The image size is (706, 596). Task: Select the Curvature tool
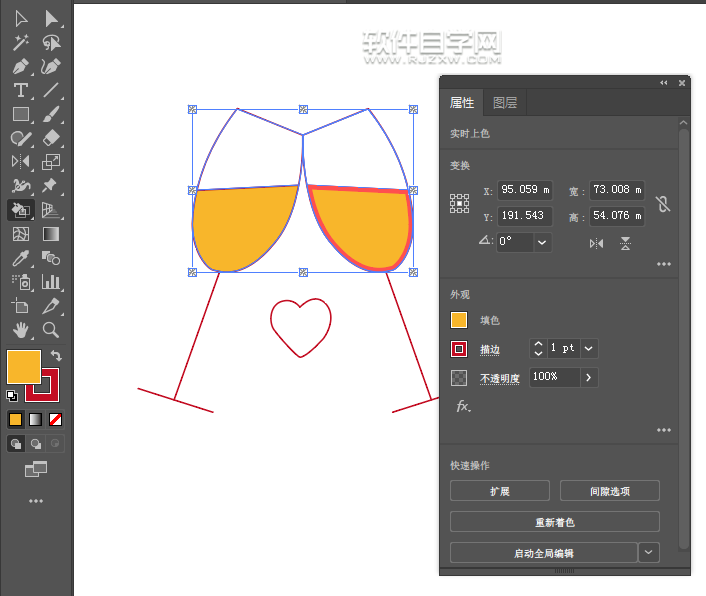pos(51,67)
